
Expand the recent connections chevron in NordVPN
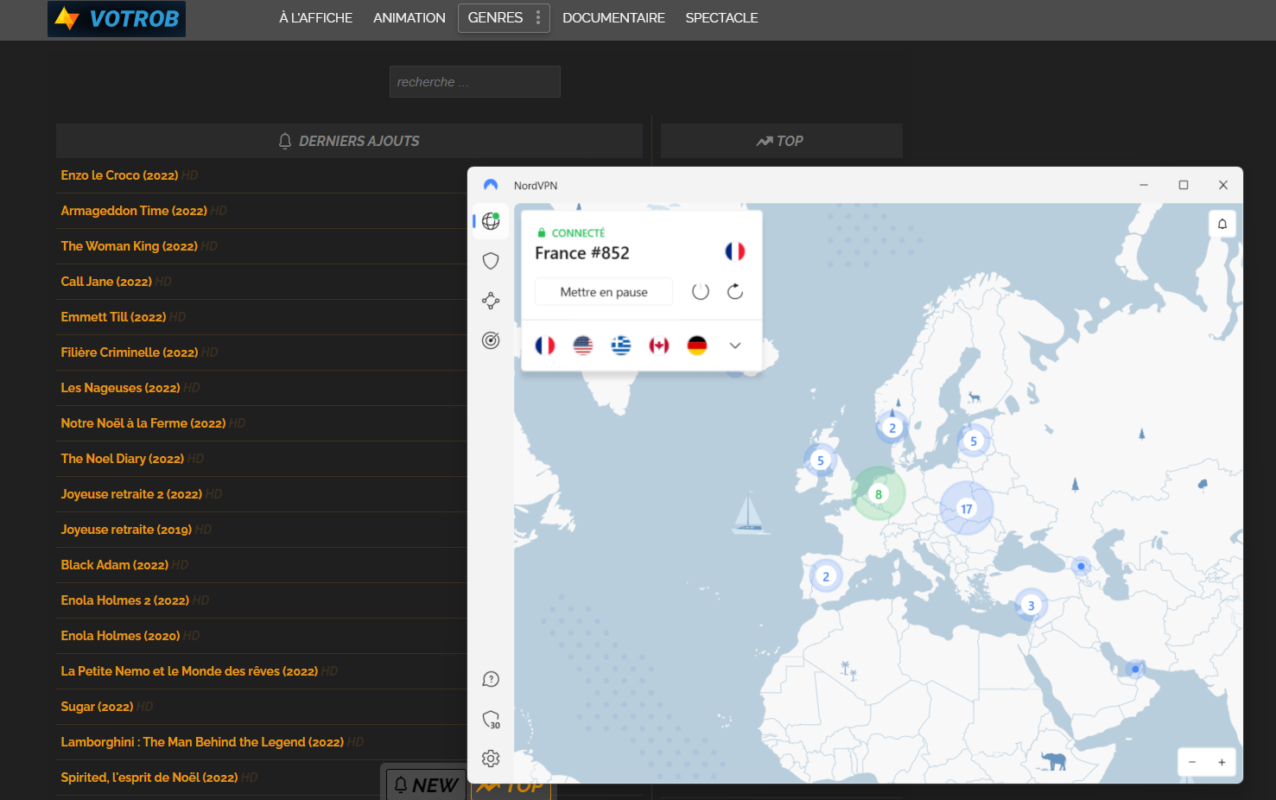tap(735, 345)
